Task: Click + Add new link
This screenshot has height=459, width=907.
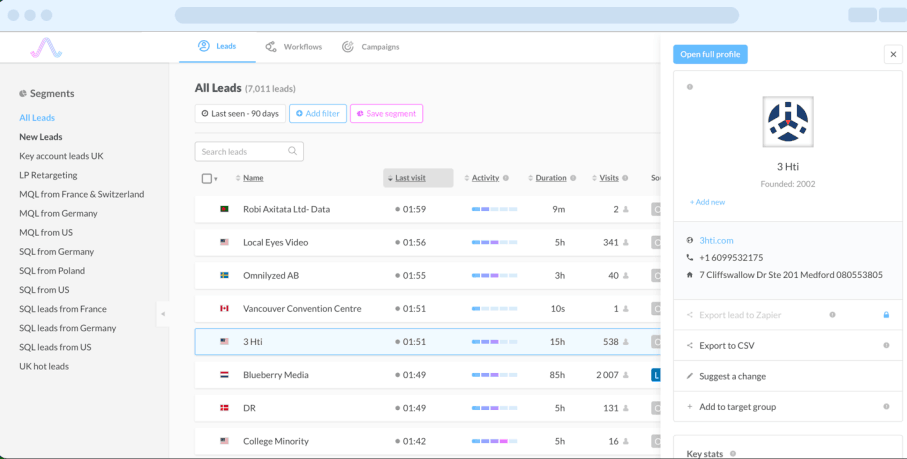Action: (707, 202)
